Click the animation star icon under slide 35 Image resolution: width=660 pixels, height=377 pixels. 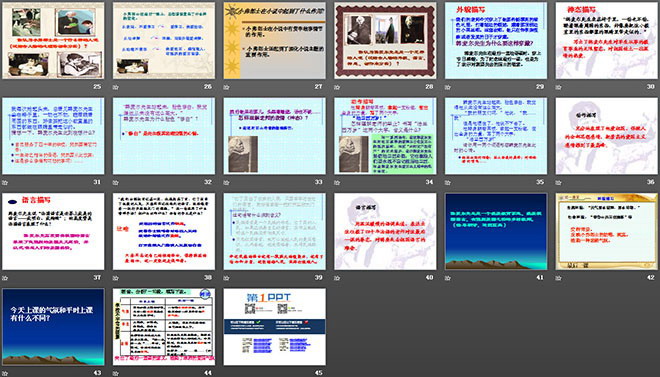pyautogui.click(x=448, y=183)
